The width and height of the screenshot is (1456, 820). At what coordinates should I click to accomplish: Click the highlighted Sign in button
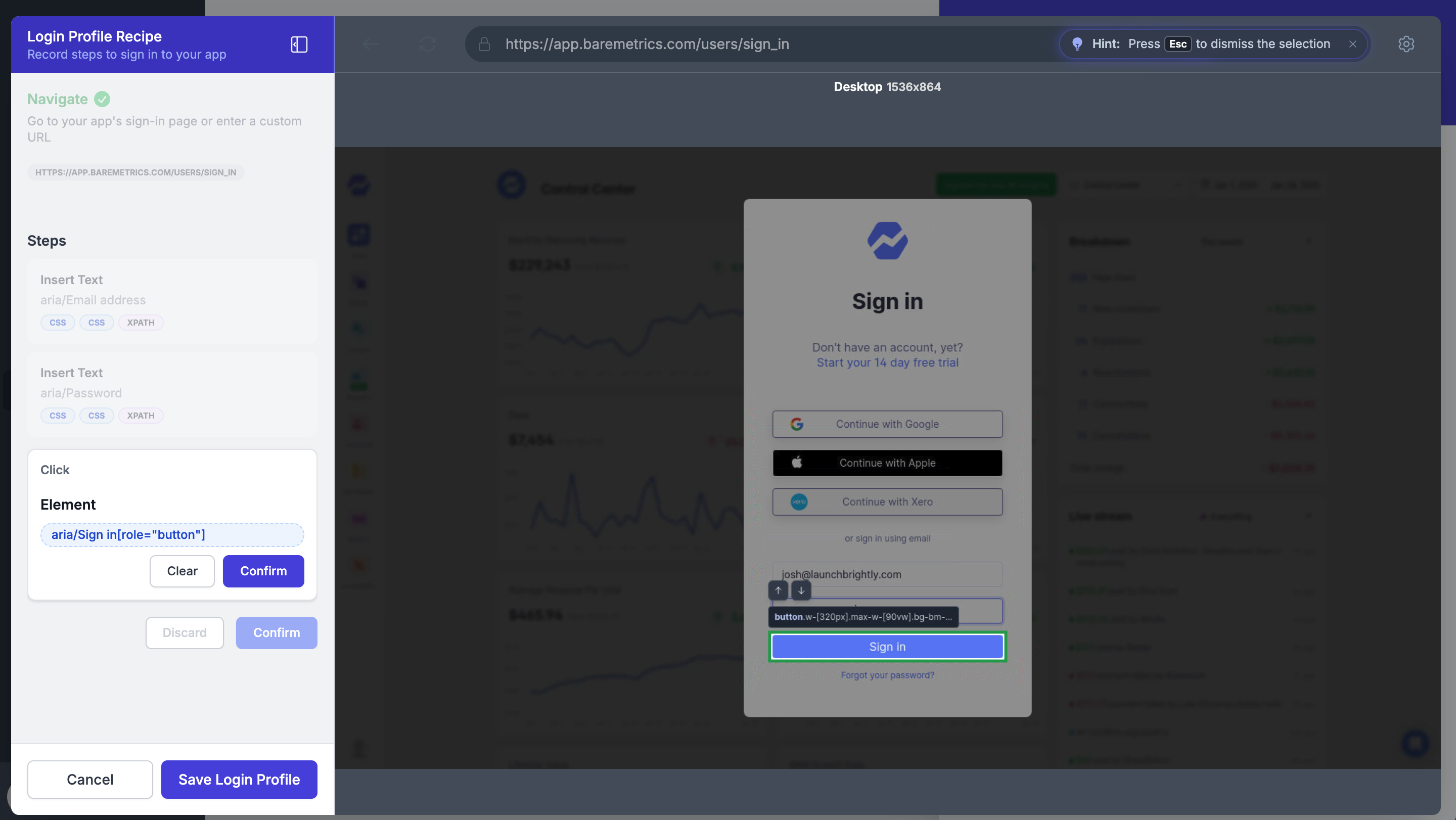point(887,647)
